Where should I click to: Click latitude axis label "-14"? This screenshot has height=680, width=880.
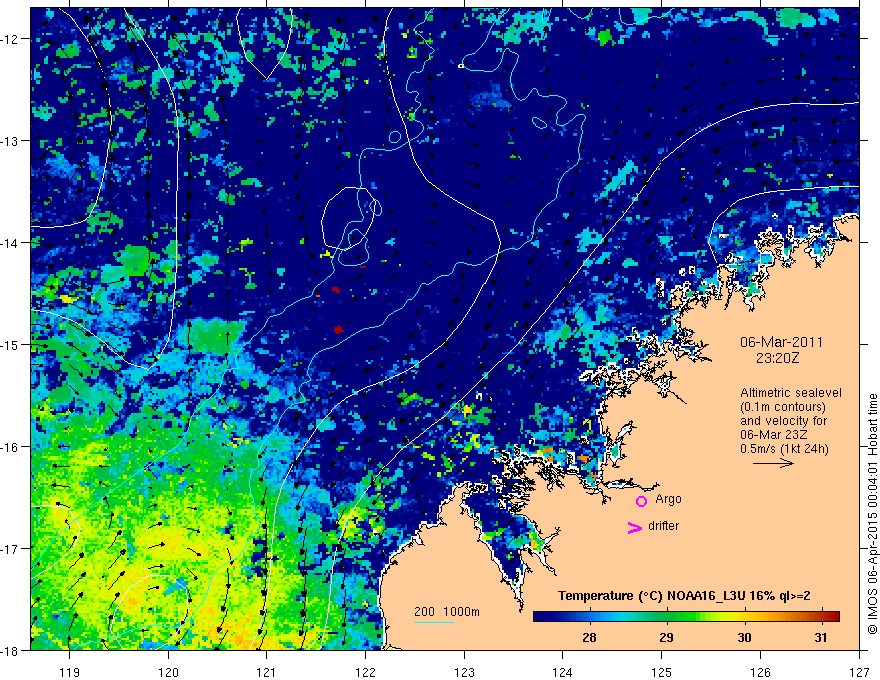[11, 243]
